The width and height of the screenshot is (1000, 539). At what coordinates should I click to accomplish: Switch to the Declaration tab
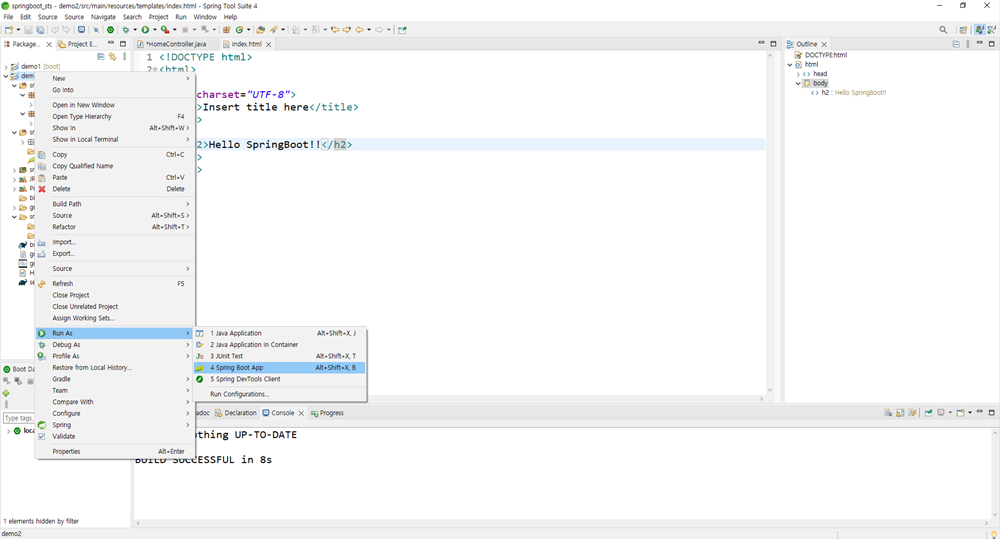click(x=235, y=413)
